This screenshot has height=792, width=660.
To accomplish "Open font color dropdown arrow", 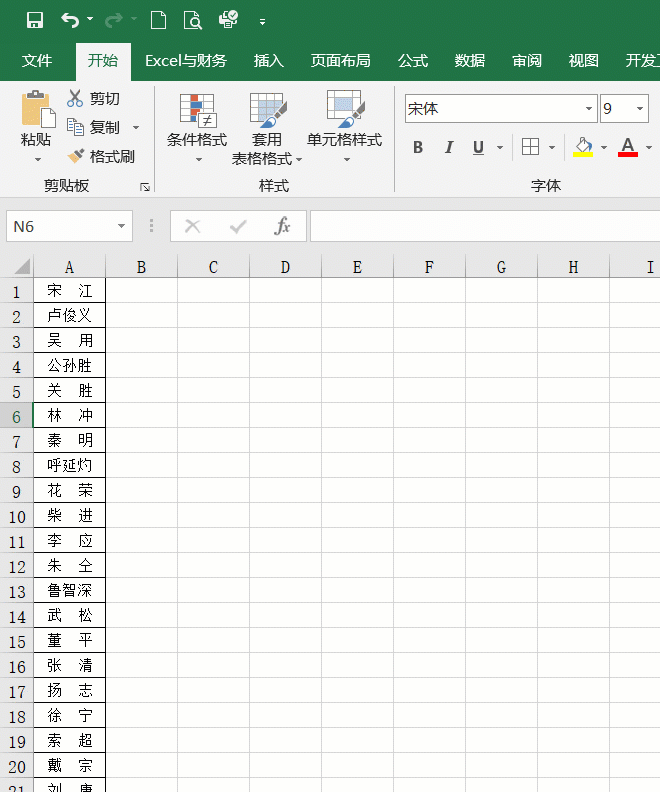I will [649, 147].
